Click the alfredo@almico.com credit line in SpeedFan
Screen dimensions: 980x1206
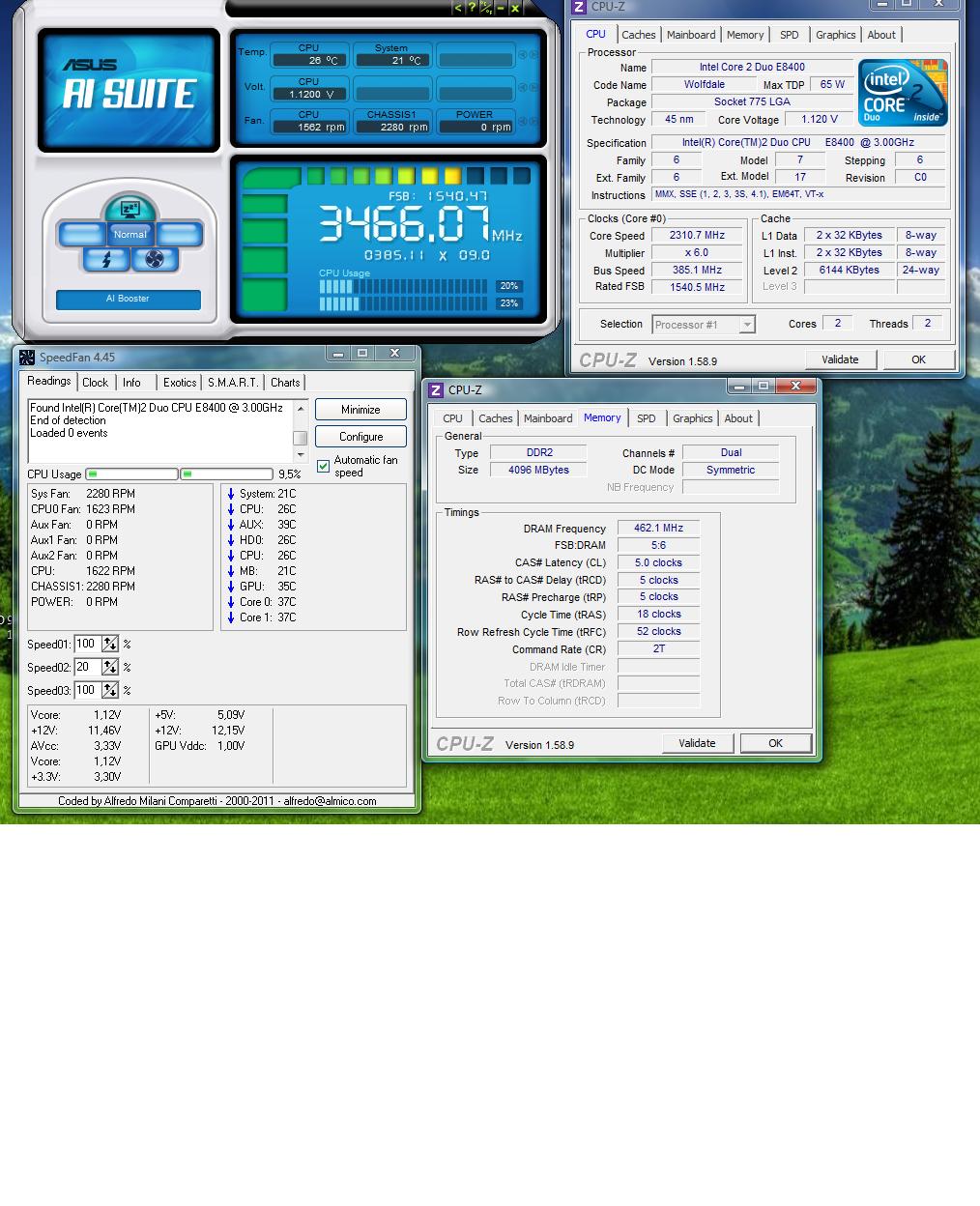[x=216, y=801]
